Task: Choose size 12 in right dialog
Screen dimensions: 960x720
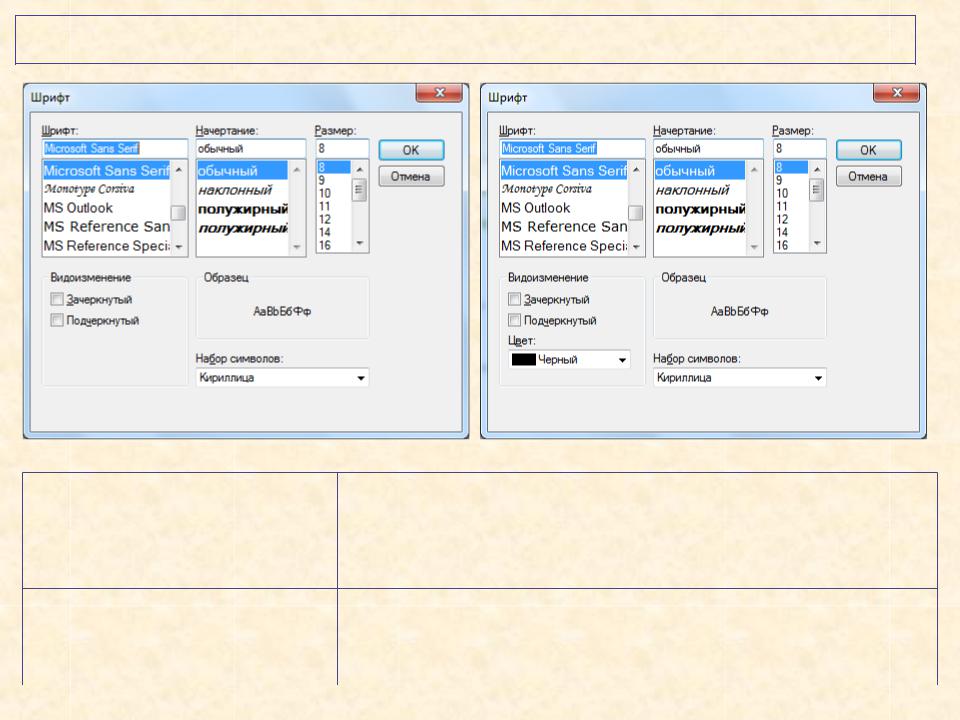Action: coord(791,219)
